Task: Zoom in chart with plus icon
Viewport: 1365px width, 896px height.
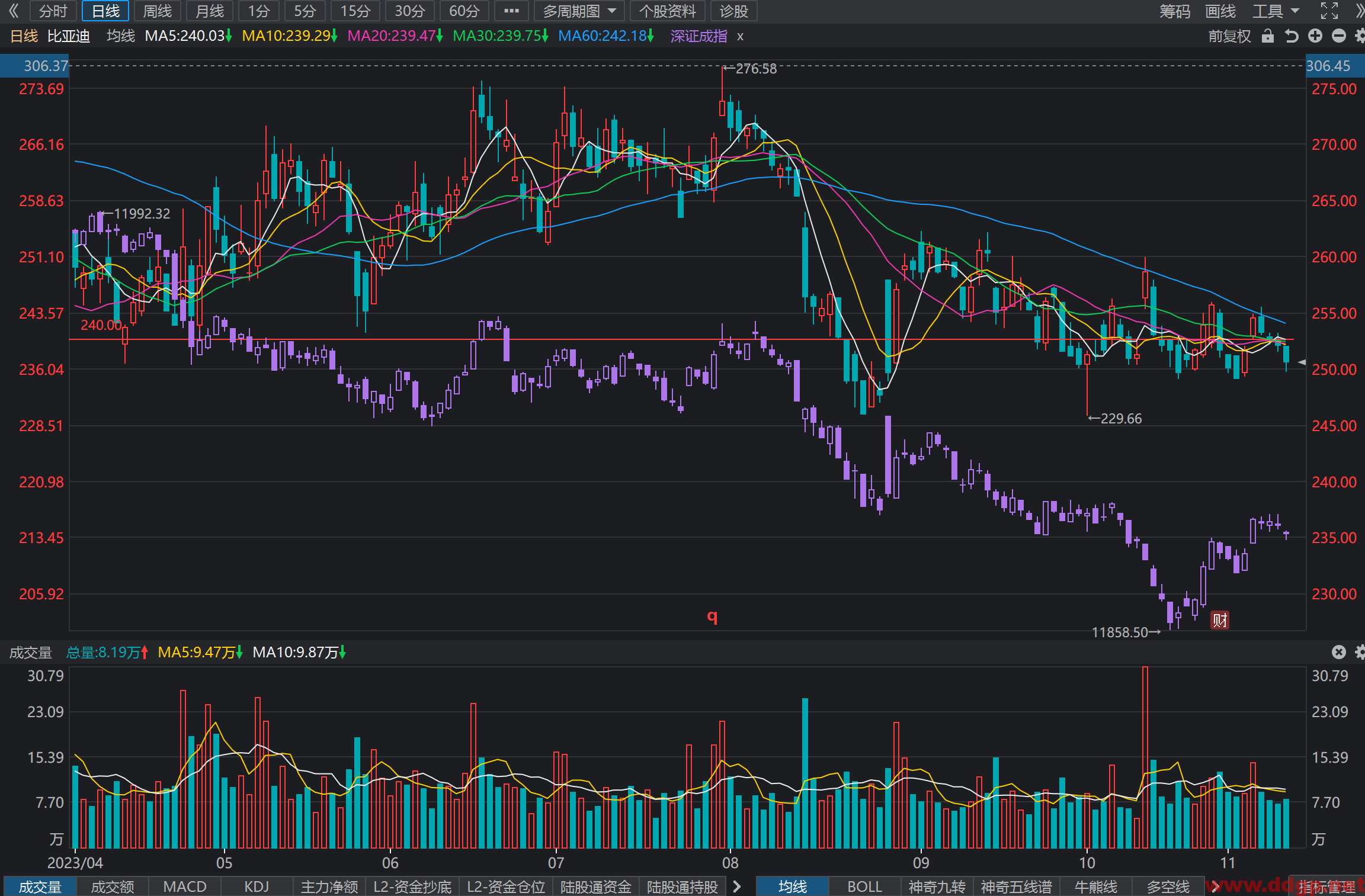Action: pyautogui.click(x=1315, y=36)
